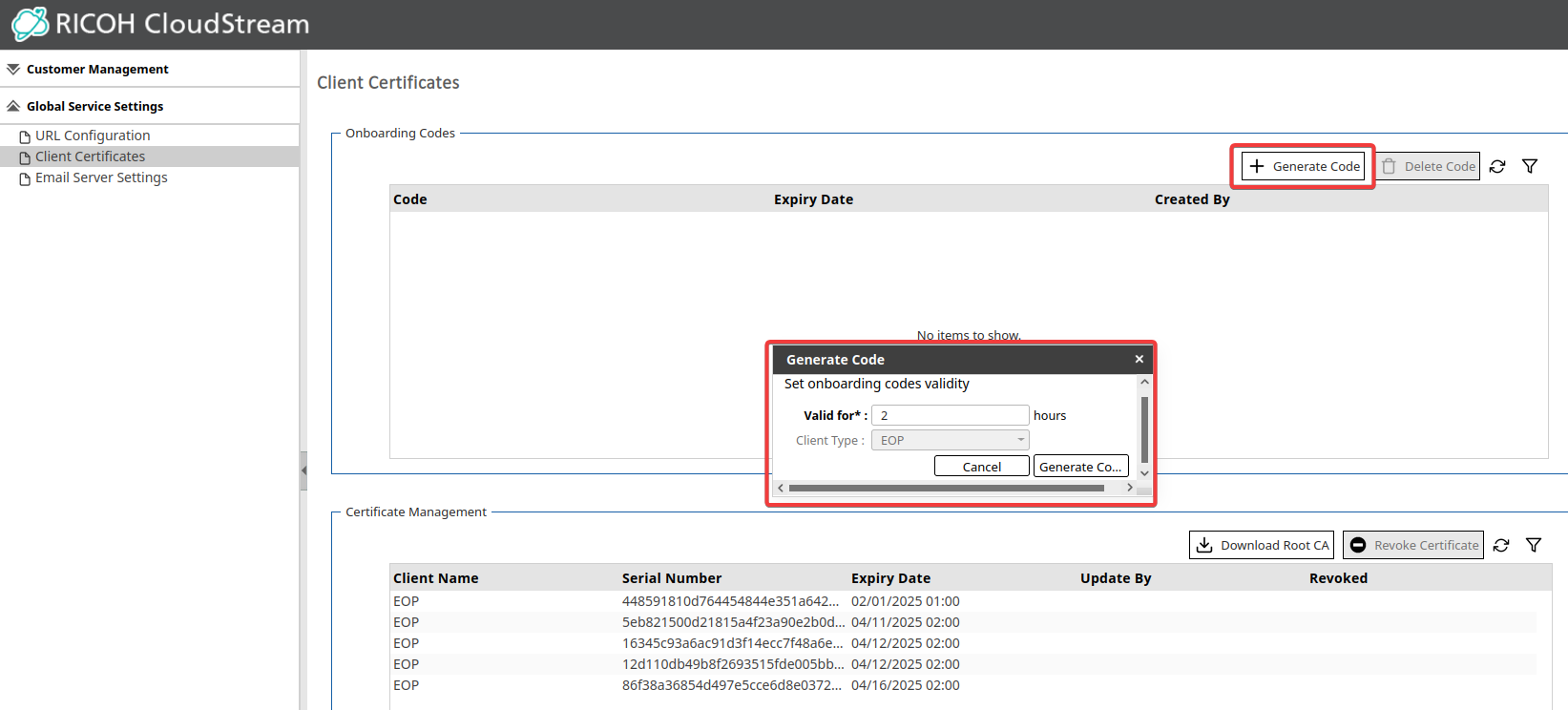
Task: Open the Client Type dropdown
Action: [950, 440]
